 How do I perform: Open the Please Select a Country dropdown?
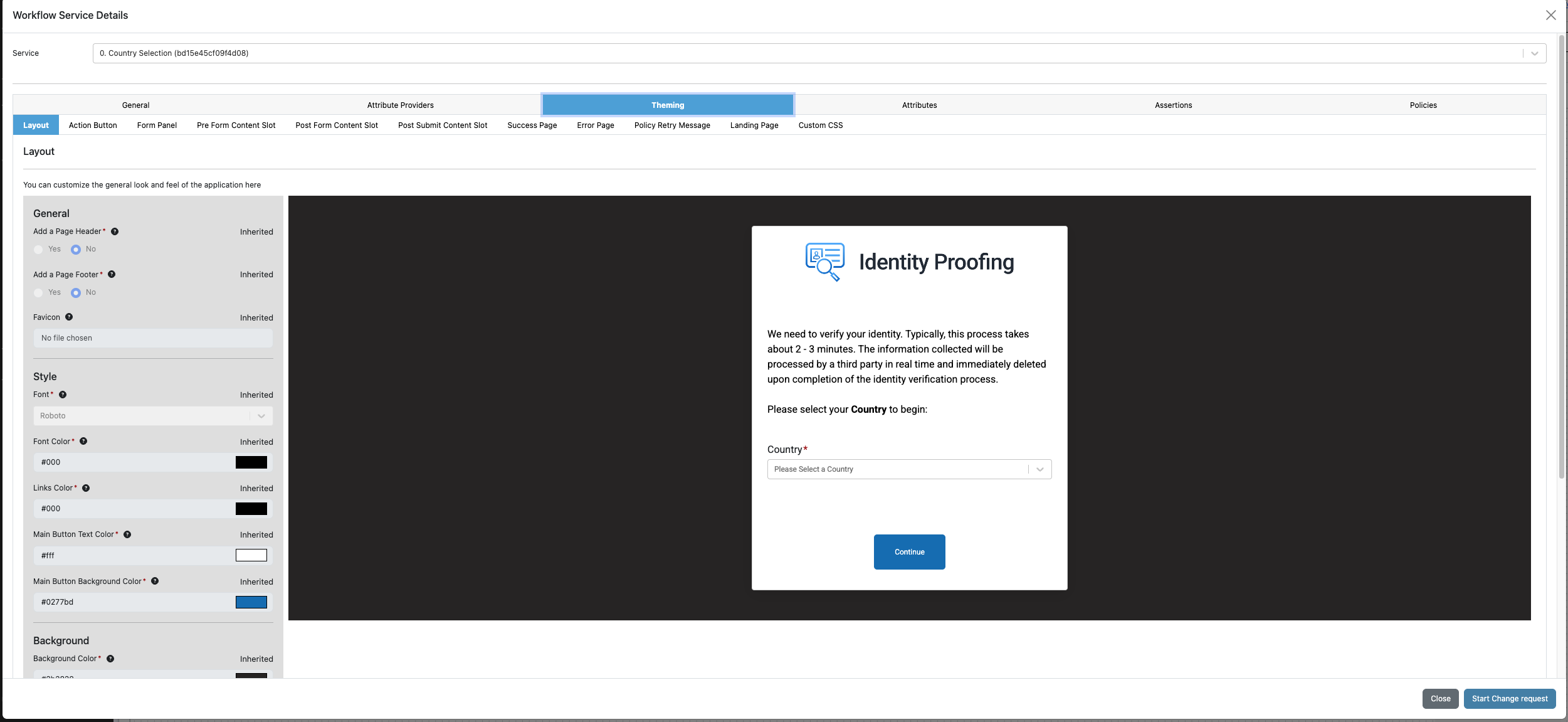click(909, 469)
